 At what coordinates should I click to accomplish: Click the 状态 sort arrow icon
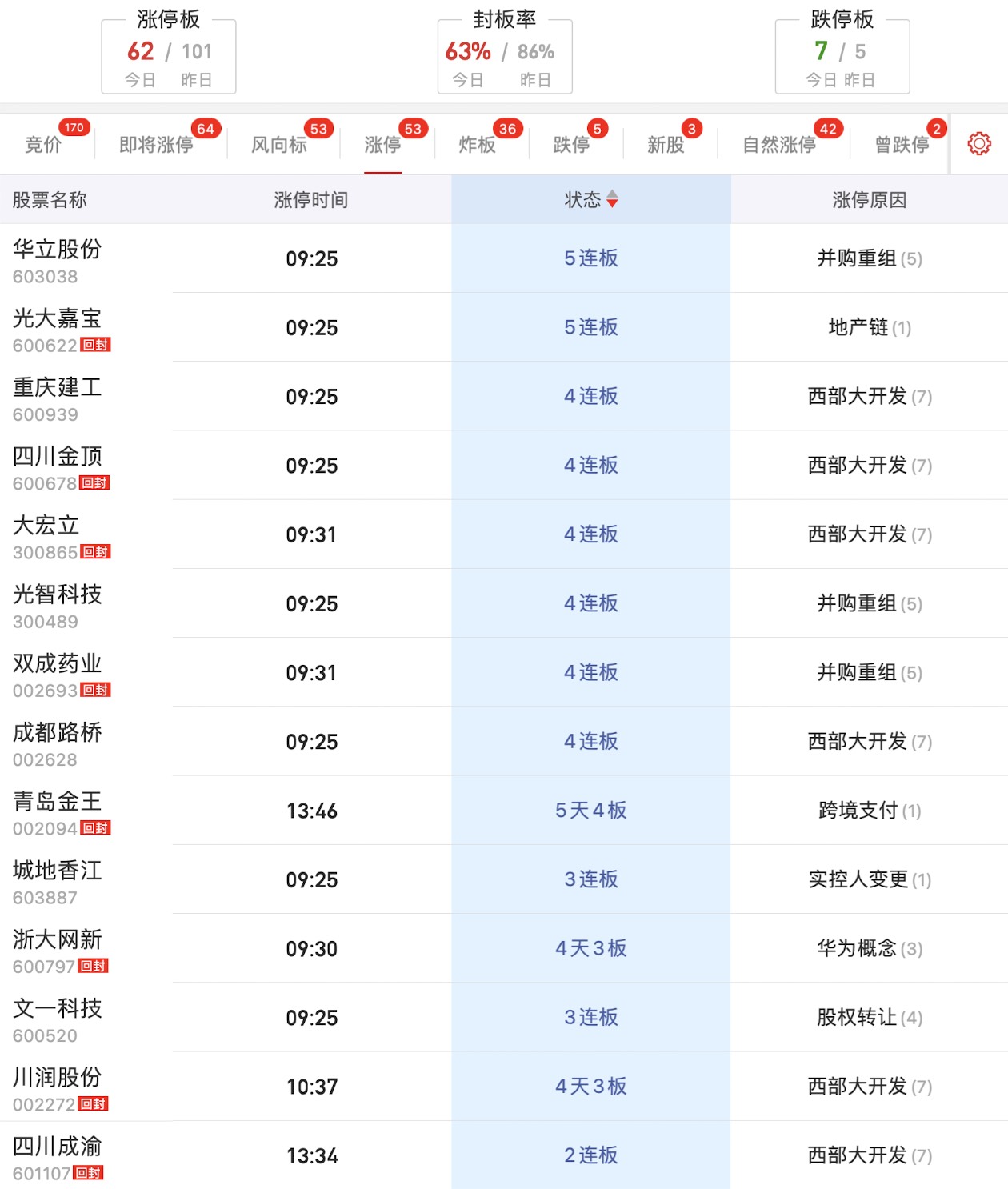[x=612, y=199]
